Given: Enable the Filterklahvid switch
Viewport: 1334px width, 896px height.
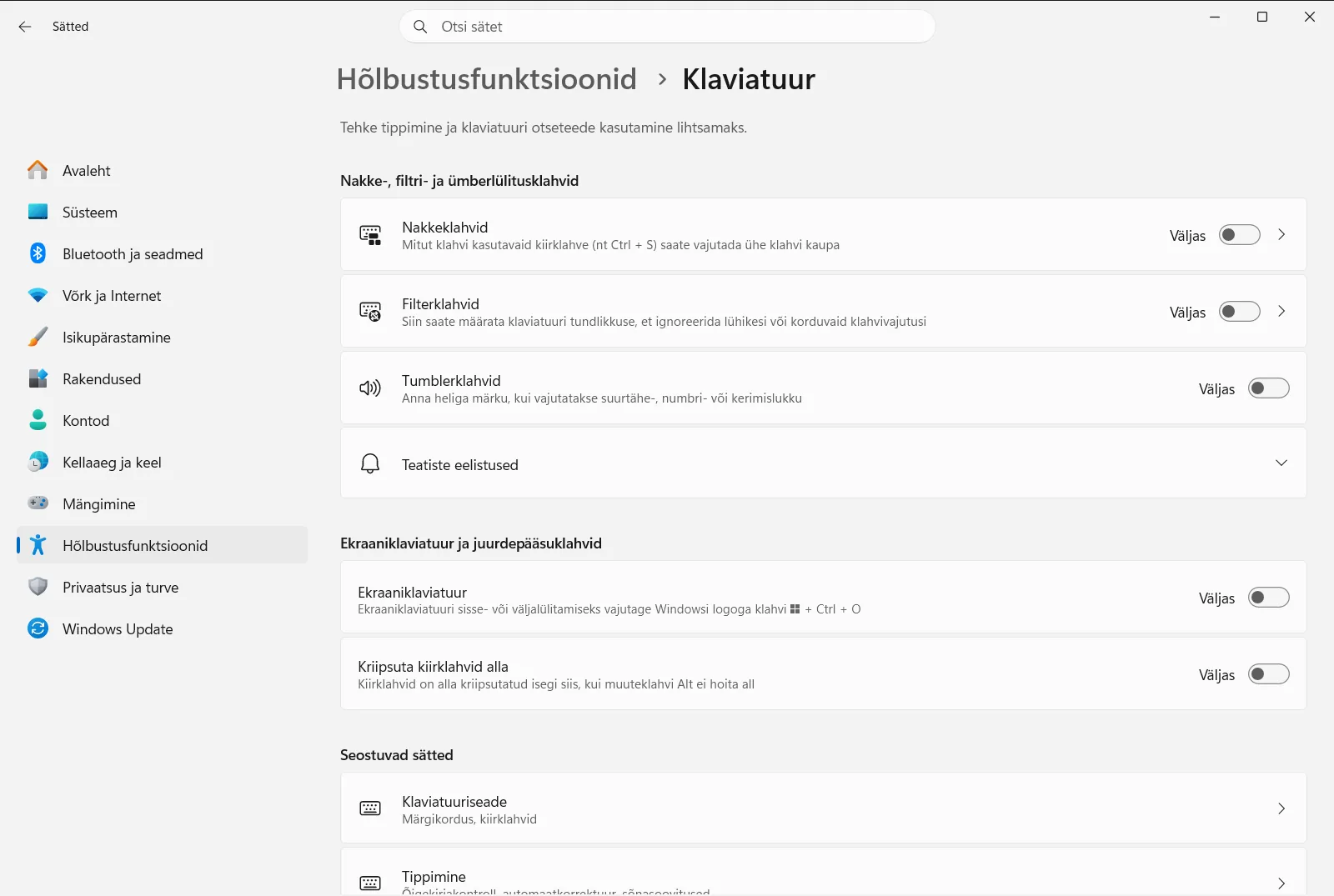Looking at the screenshot, I should coord(1239,312).
